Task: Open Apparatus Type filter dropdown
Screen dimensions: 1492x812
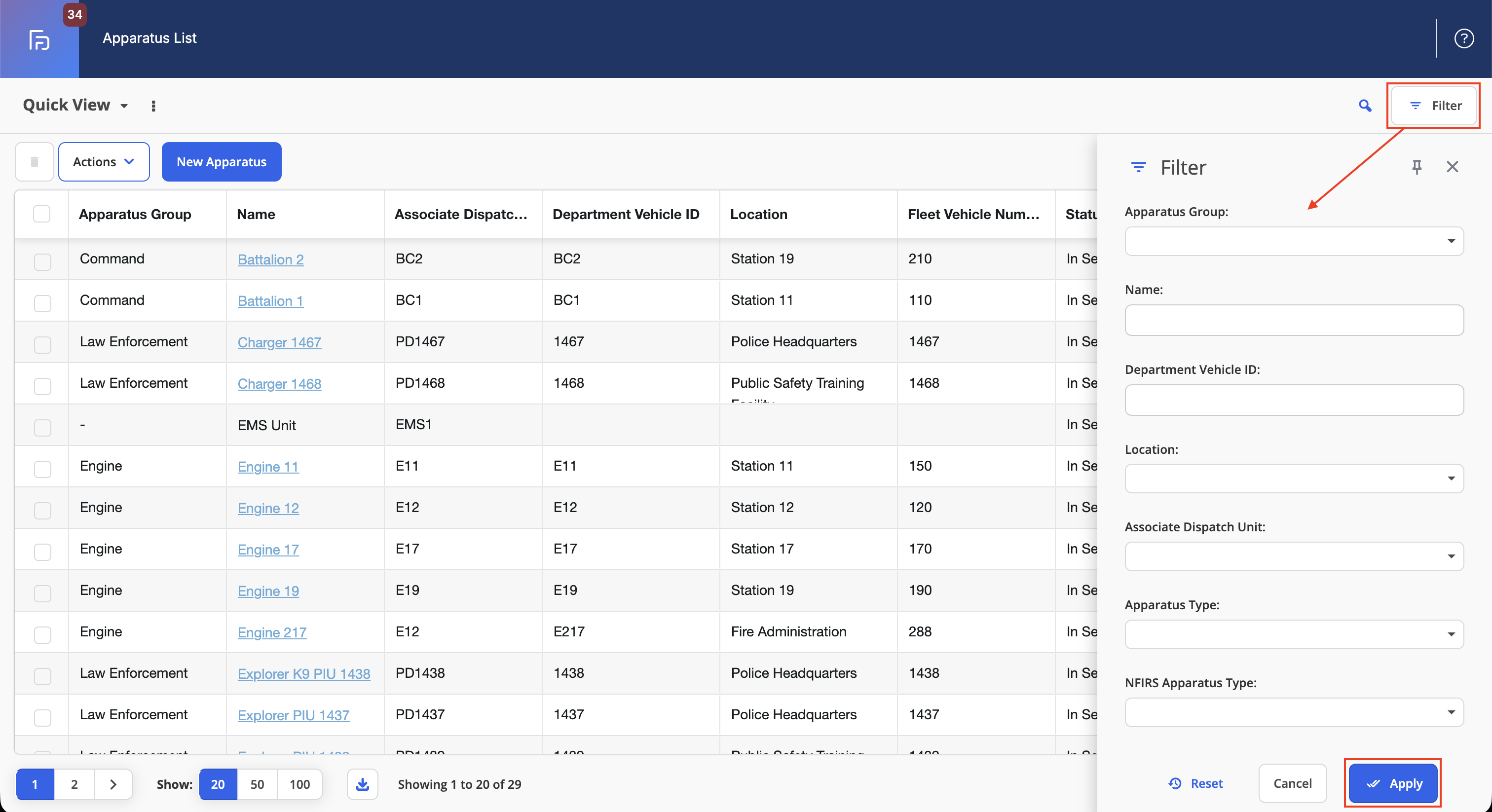Action: (x=1294, y=634)
